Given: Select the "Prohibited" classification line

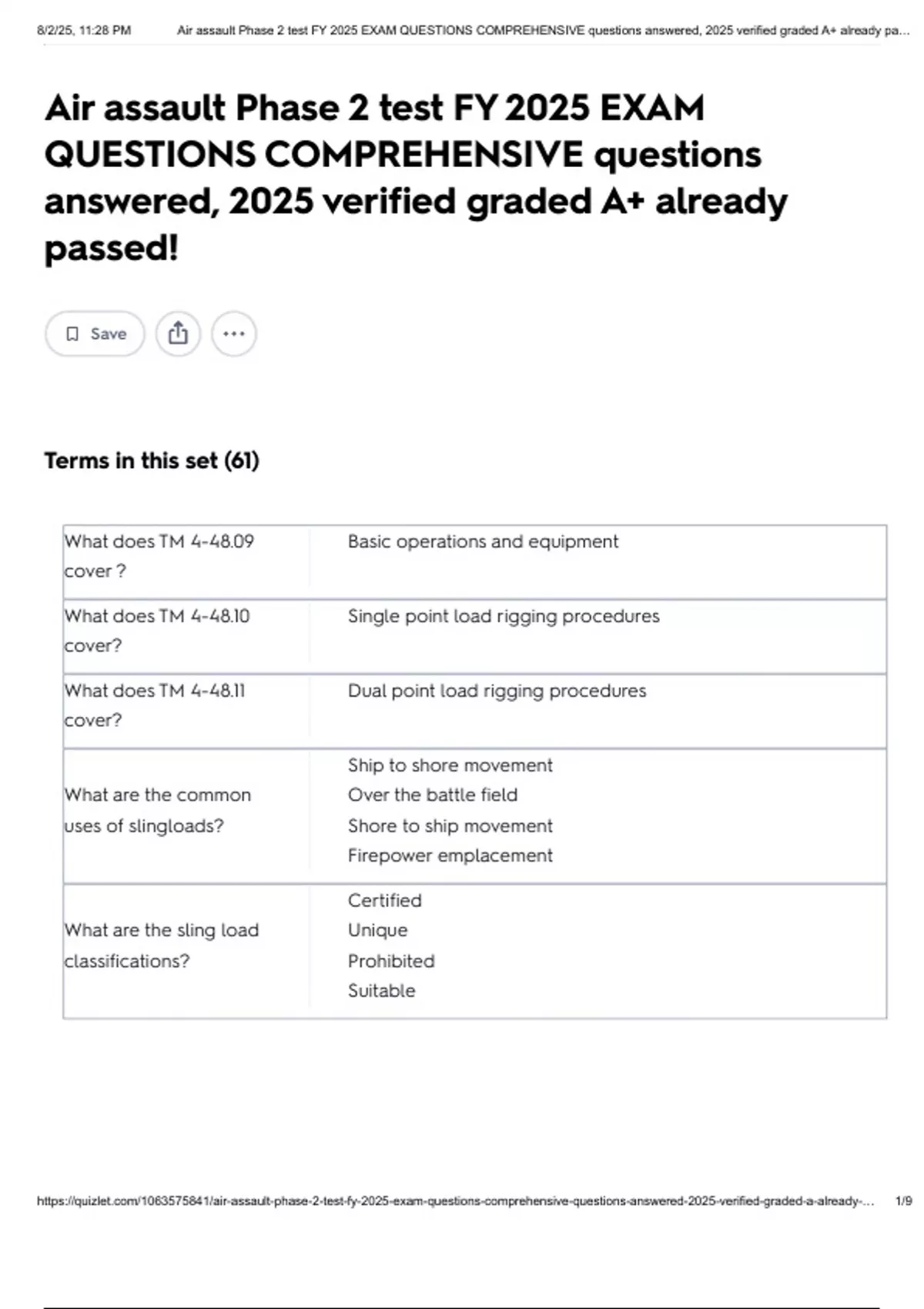Looking at the screenshot, I should [x=391, y=961].
